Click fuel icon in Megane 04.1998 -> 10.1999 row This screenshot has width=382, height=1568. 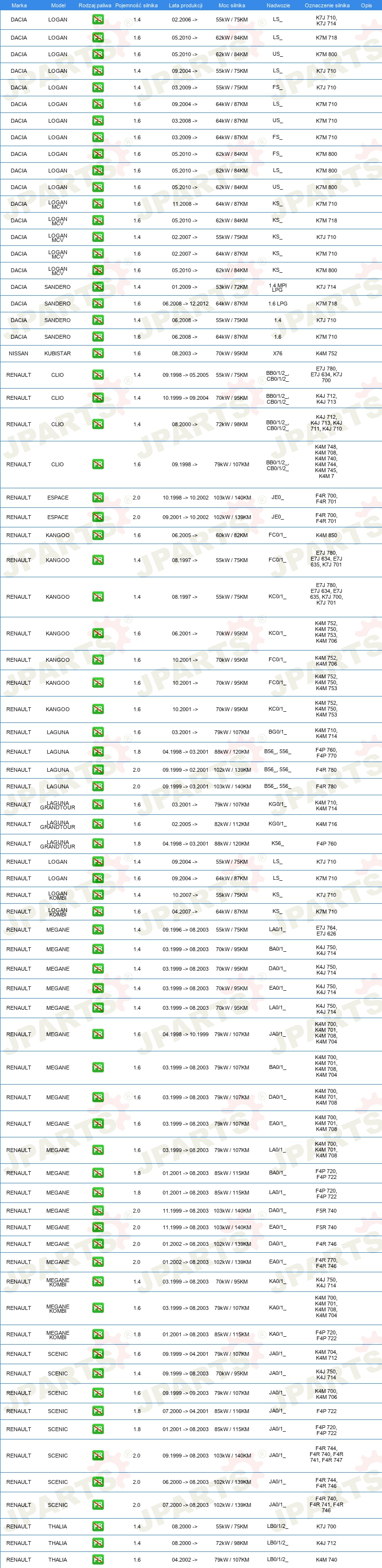click(97, 1034)
